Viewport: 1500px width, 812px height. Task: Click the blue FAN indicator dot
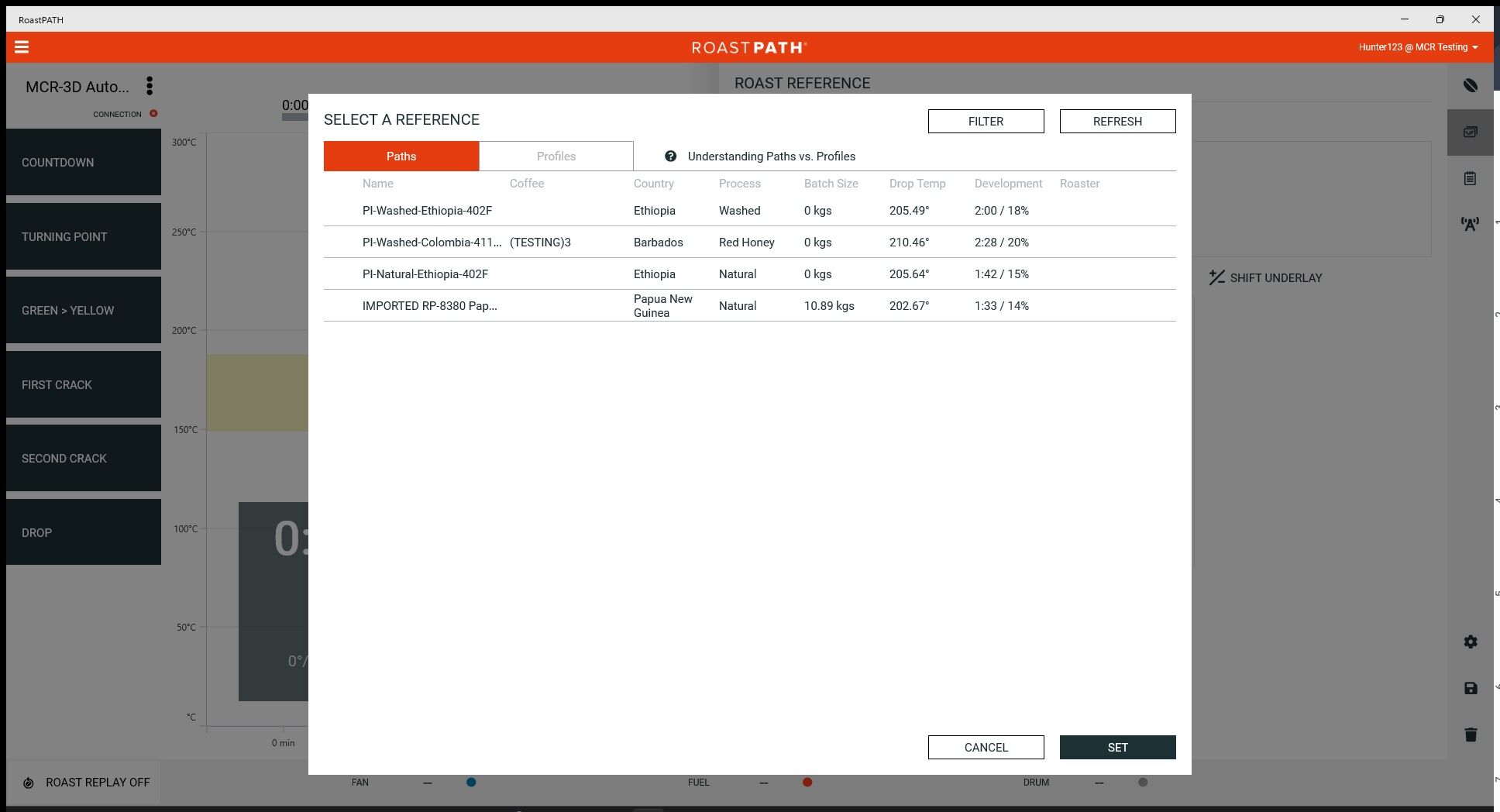point(471,783)
